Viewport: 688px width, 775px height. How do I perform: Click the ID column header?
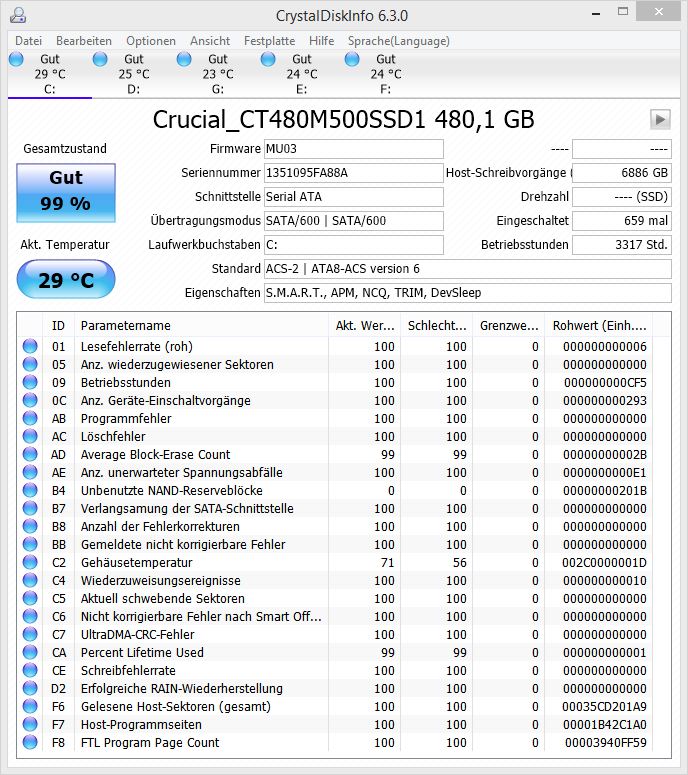click(x=58, y=326)
